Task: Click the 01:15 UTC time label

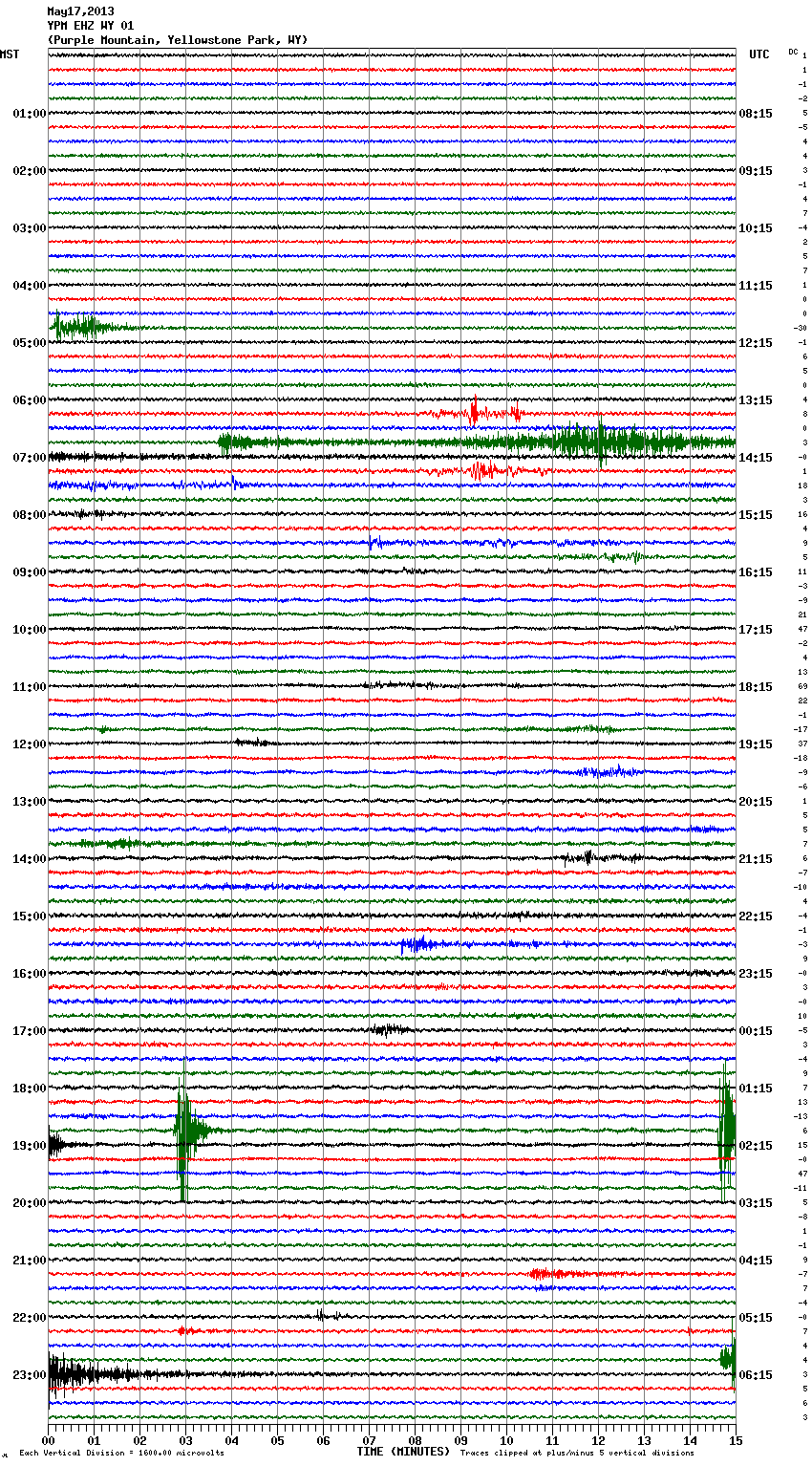Action: (756, 1089)
